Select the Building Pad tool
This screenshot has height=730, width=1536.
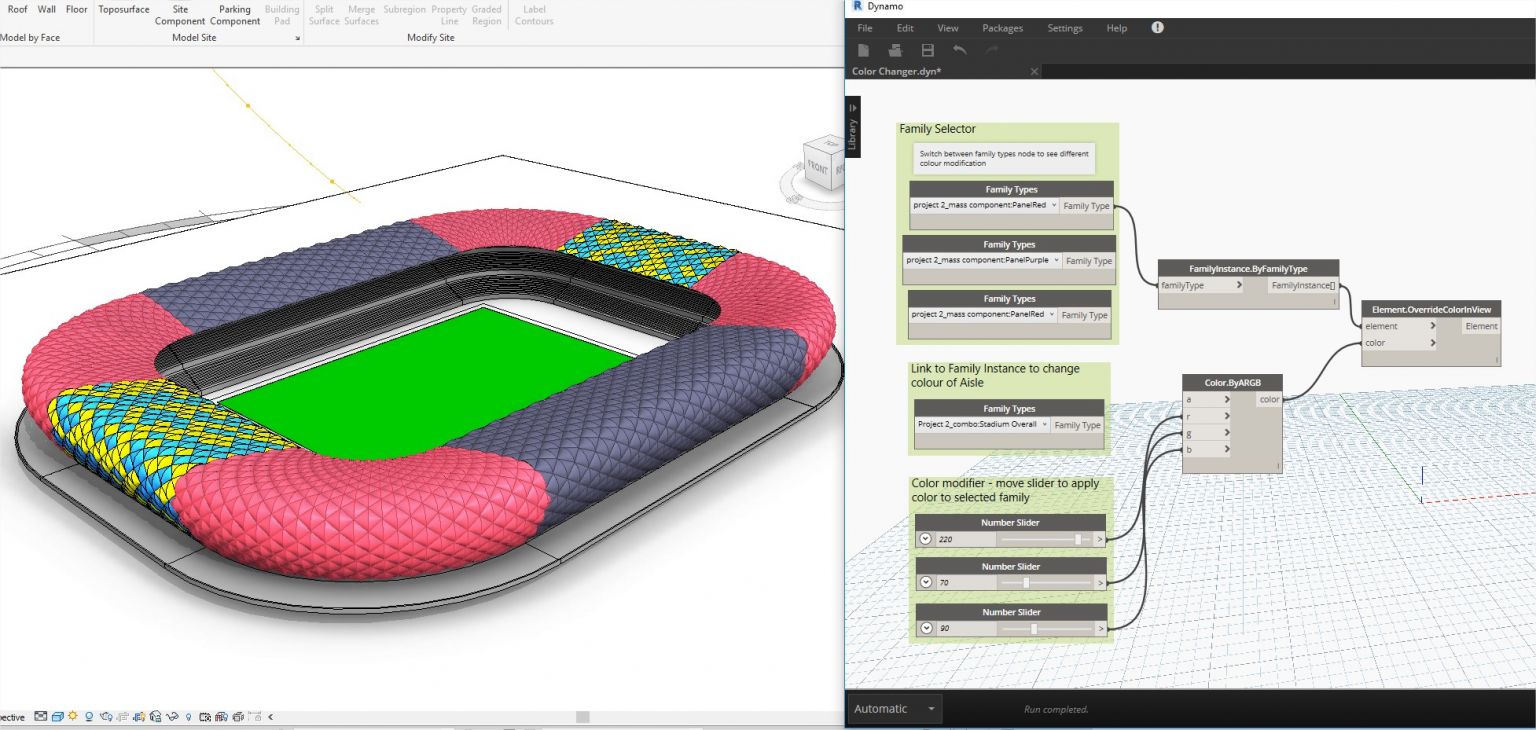point(282,14)
